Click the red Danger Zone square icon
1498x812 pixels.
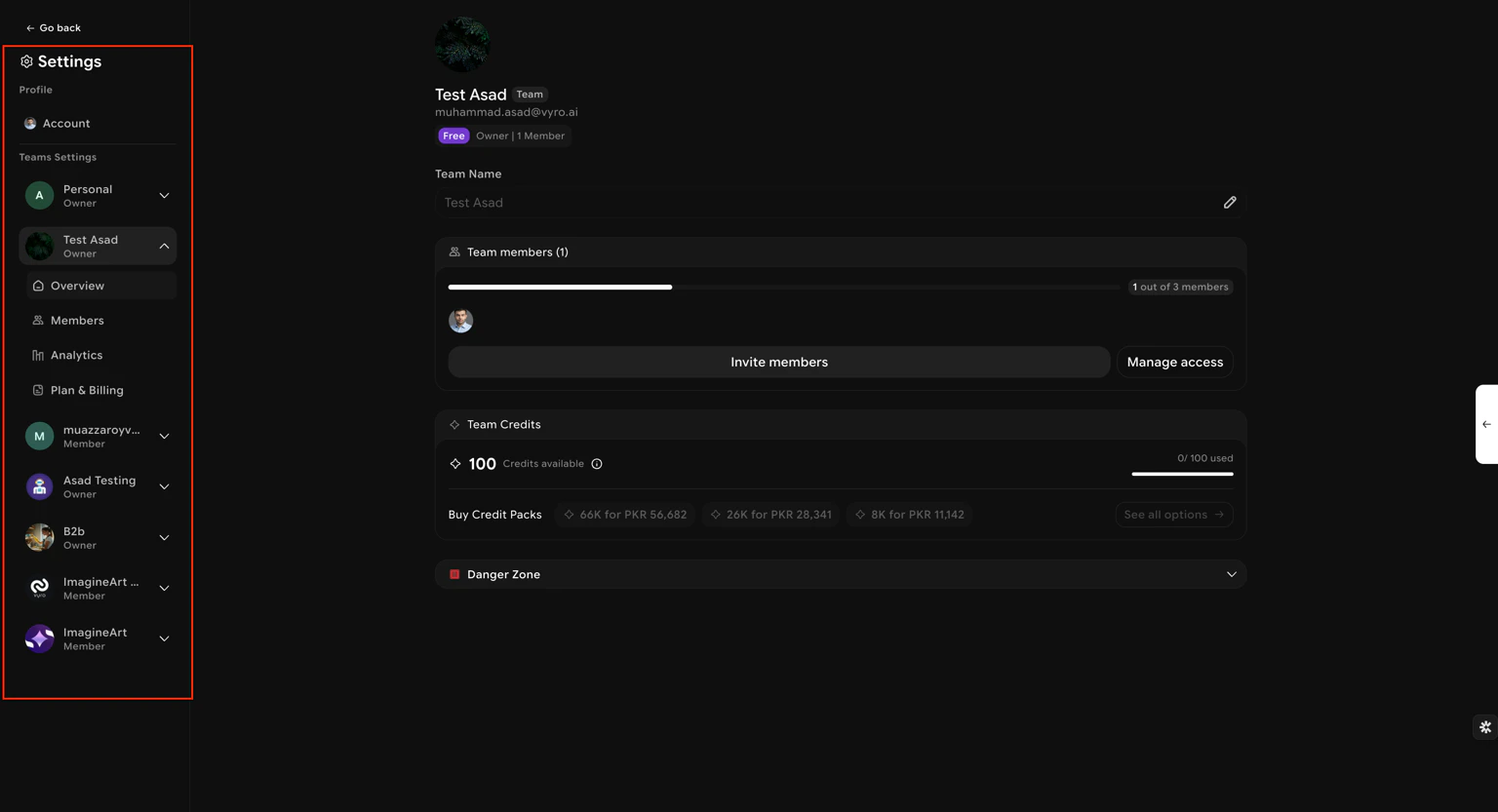pyautogui.click(x=454, y=575)
